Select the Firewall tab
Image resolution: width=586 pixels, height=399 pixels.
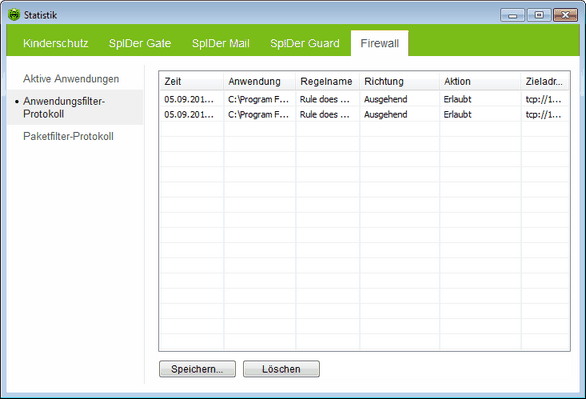379,43
